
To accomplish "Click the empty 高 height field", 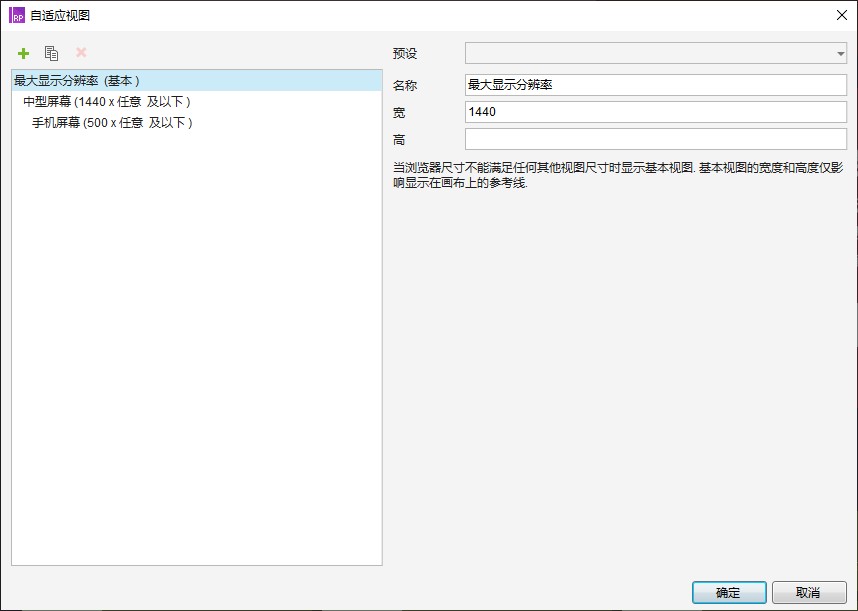I will point(656,139).
